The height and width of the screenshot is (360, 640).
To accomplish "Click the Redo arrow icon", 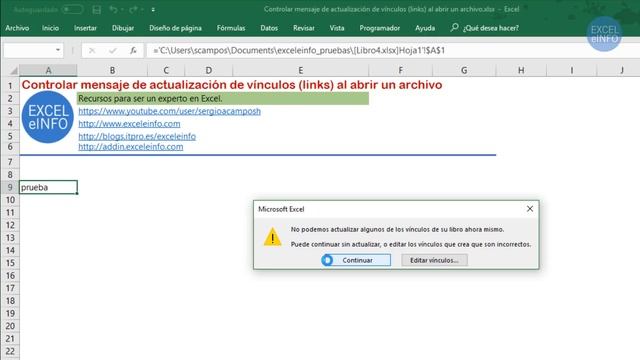I will [133, 9].
